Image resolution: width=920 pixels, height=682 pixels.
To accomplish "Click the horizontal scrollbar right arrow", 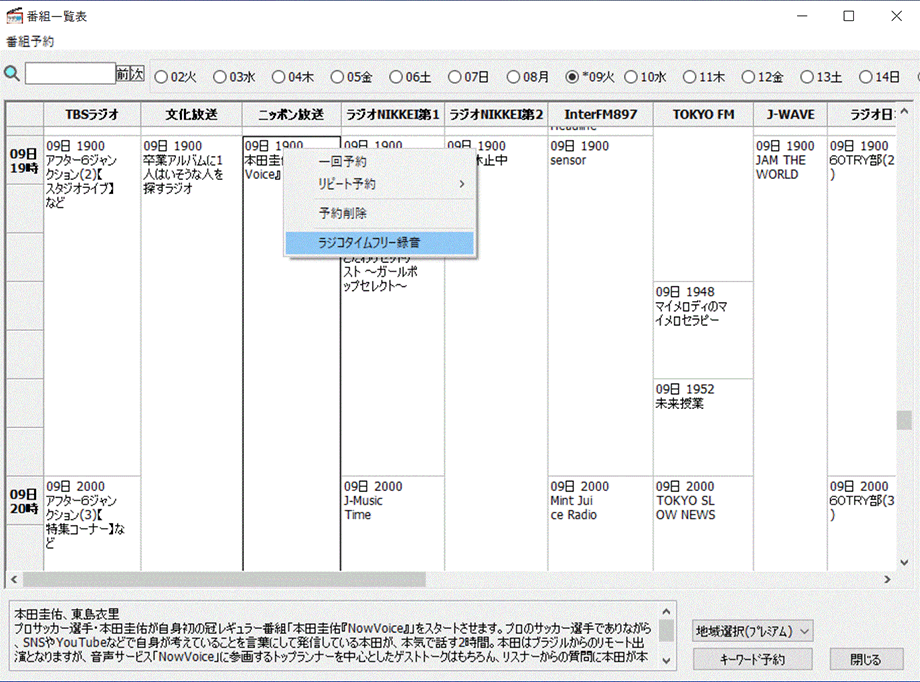I will click(887, 580).
